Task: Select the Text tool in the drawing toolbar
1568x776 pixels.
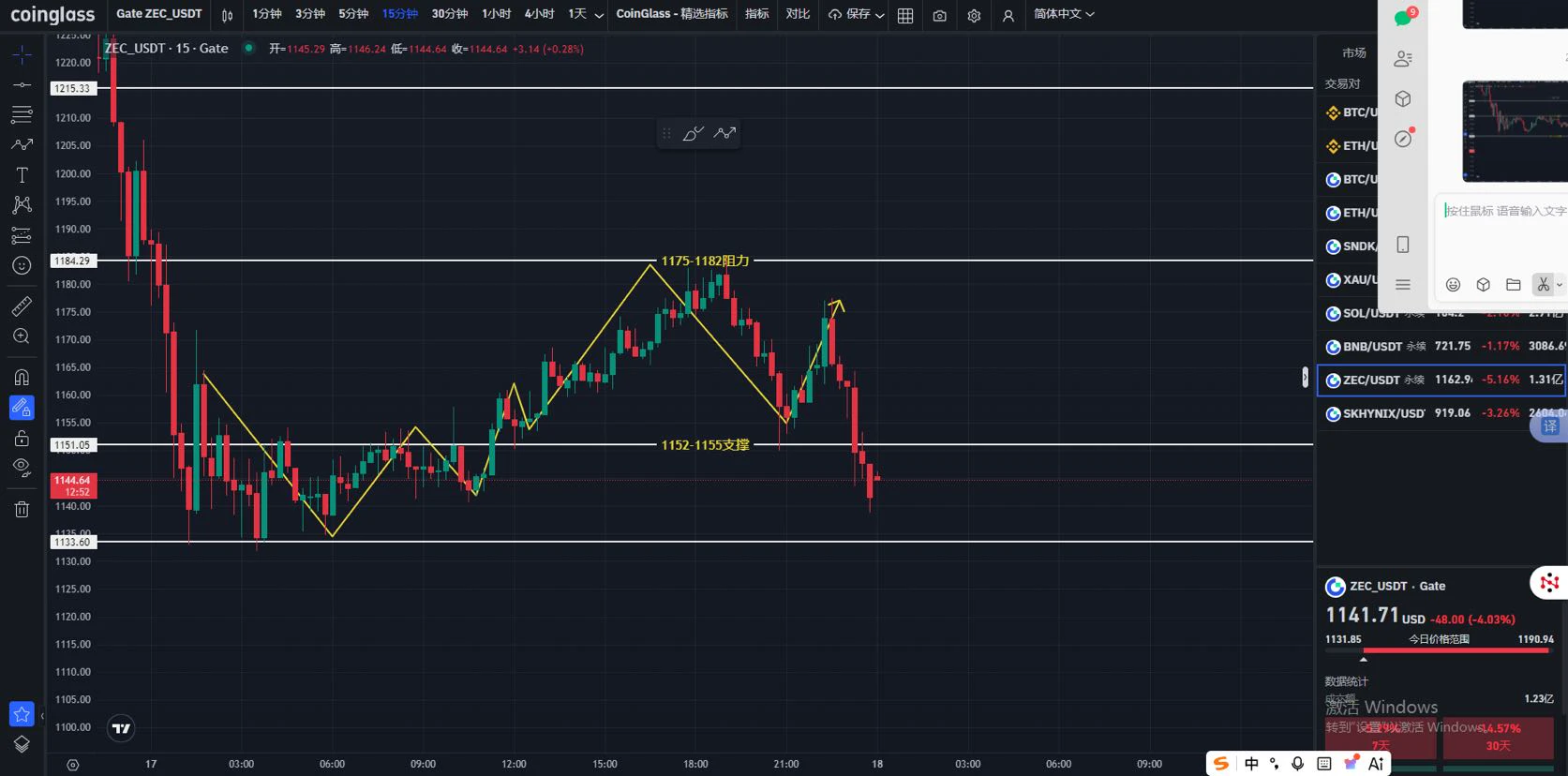Action: coord(22,175)
